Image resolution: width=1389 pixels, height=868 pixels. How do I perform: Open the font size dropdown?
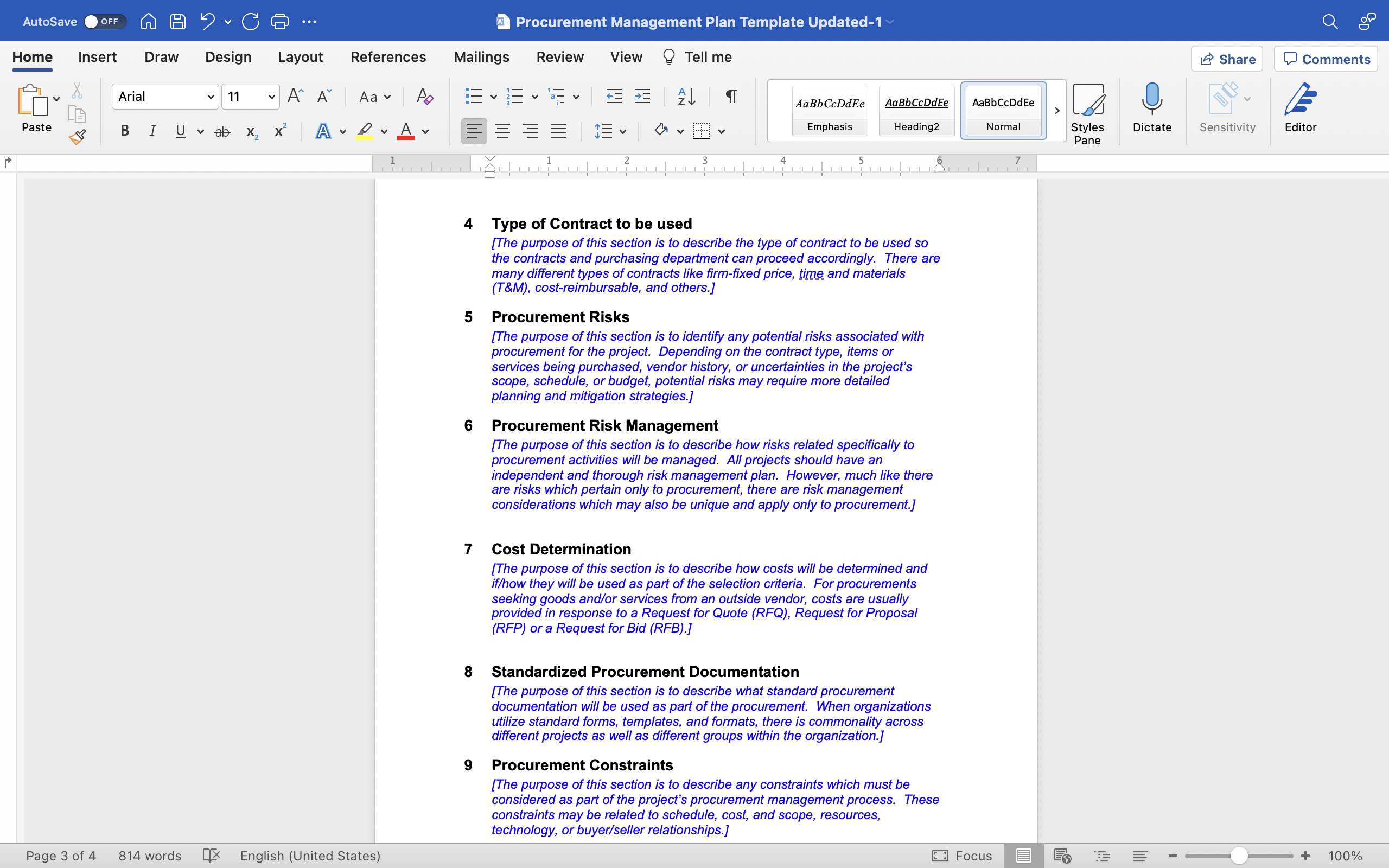click(x=271, y=97)
